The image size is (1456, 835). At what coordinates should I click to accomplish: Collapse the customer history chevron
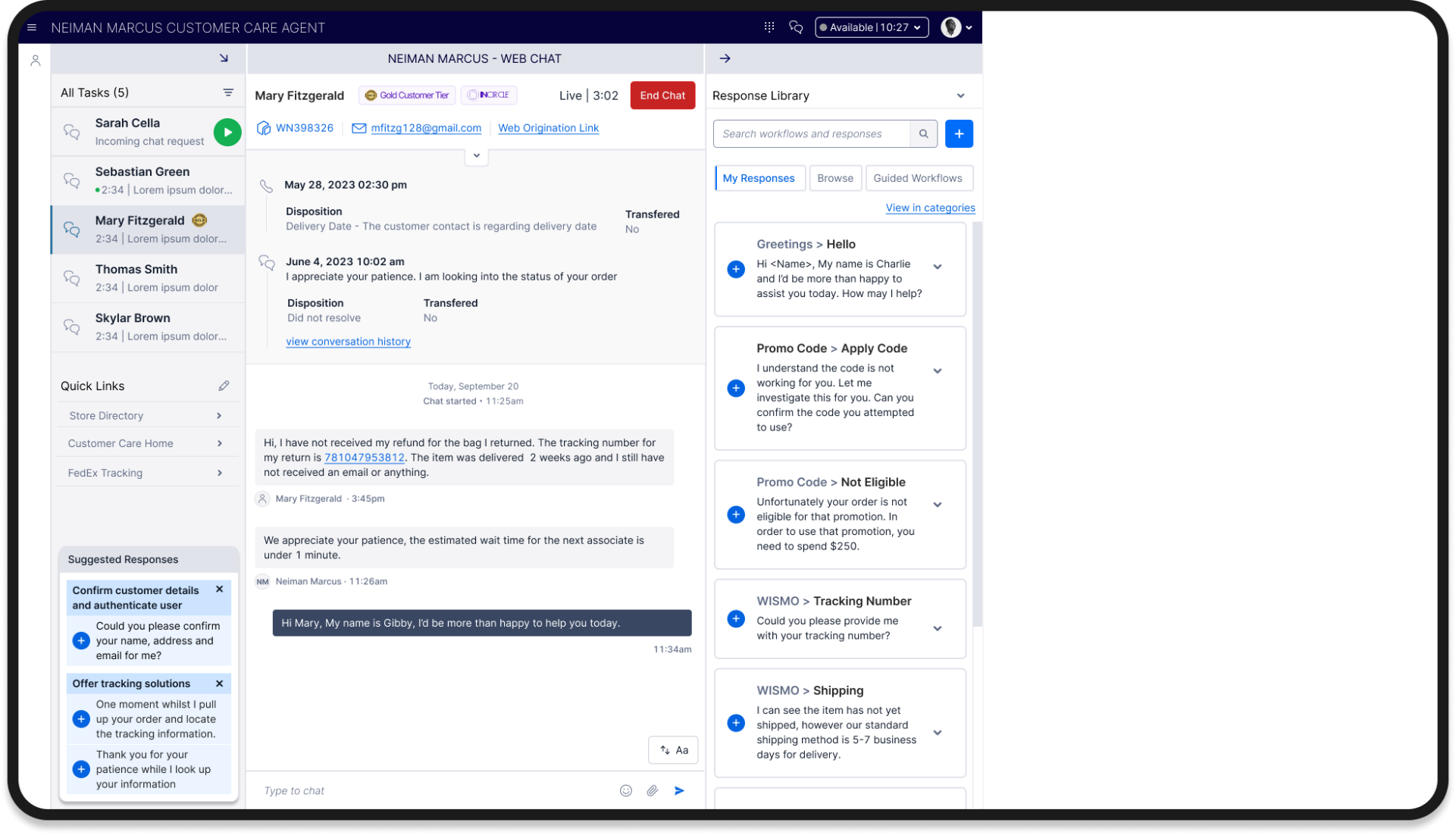click(x=476, y=155)
